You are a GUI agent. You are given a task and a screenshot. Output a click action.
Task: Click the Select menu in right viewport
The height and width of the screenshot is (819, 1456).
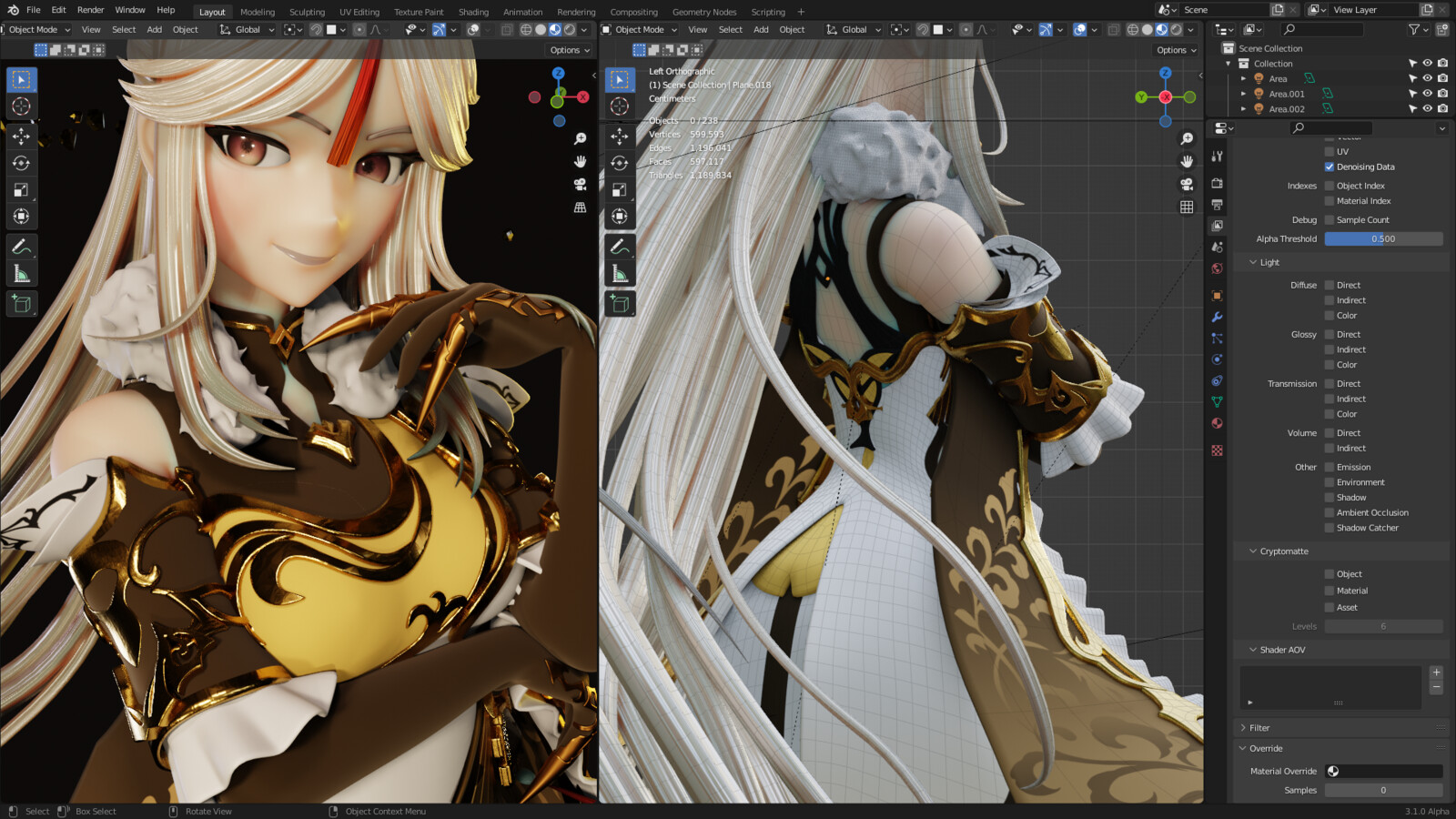tap(731, 30)
